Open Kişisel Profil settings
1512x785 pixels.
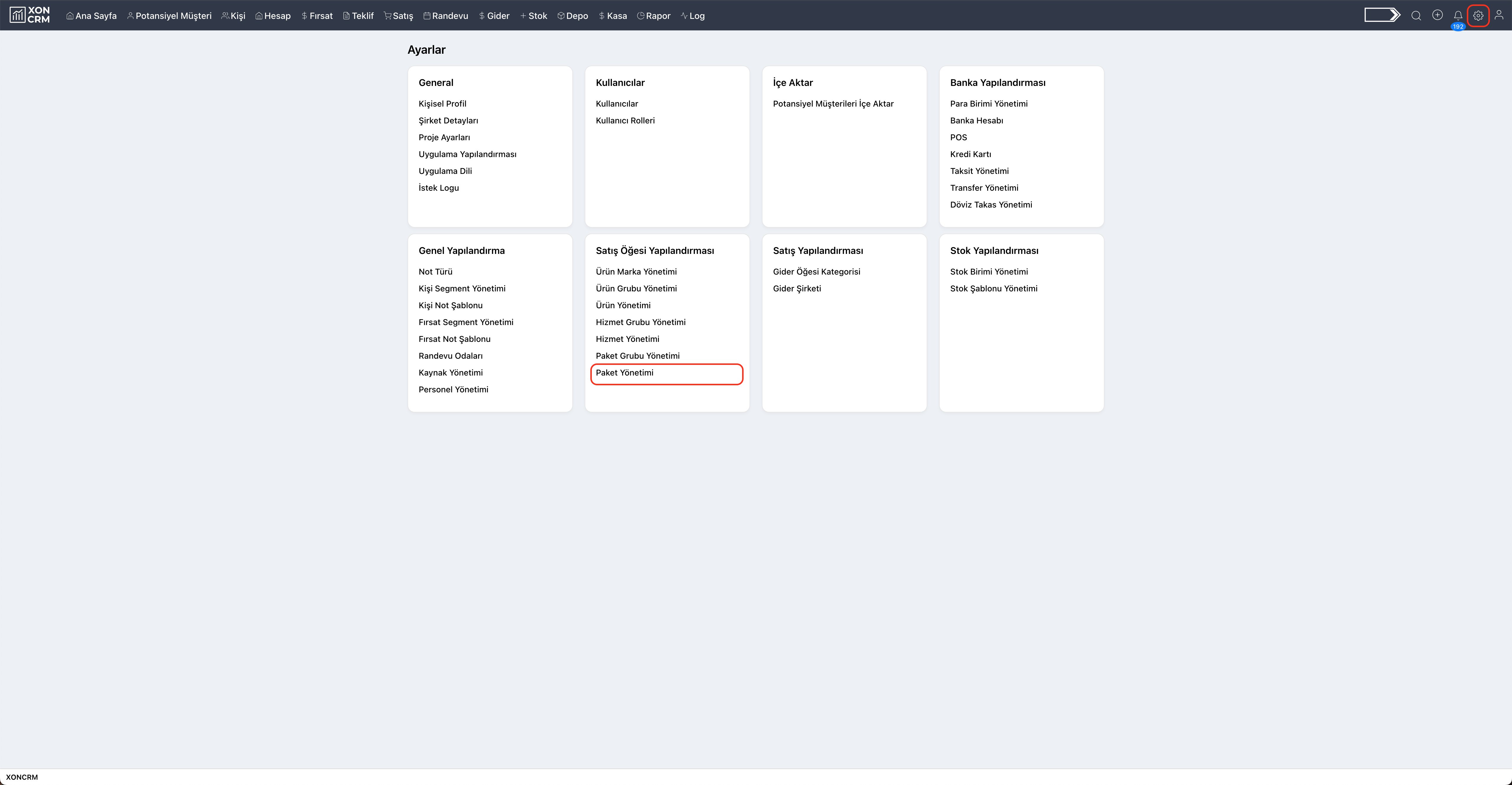tap(443, 104)
